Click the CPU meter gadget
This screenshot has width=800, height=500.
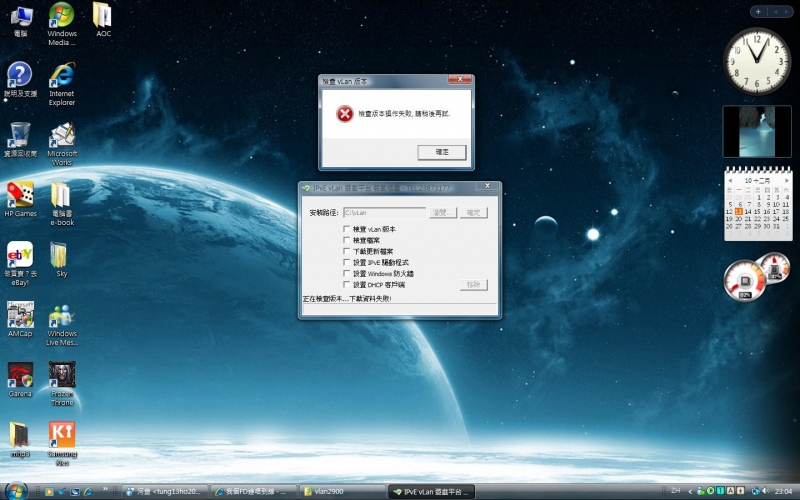point(745,281)
